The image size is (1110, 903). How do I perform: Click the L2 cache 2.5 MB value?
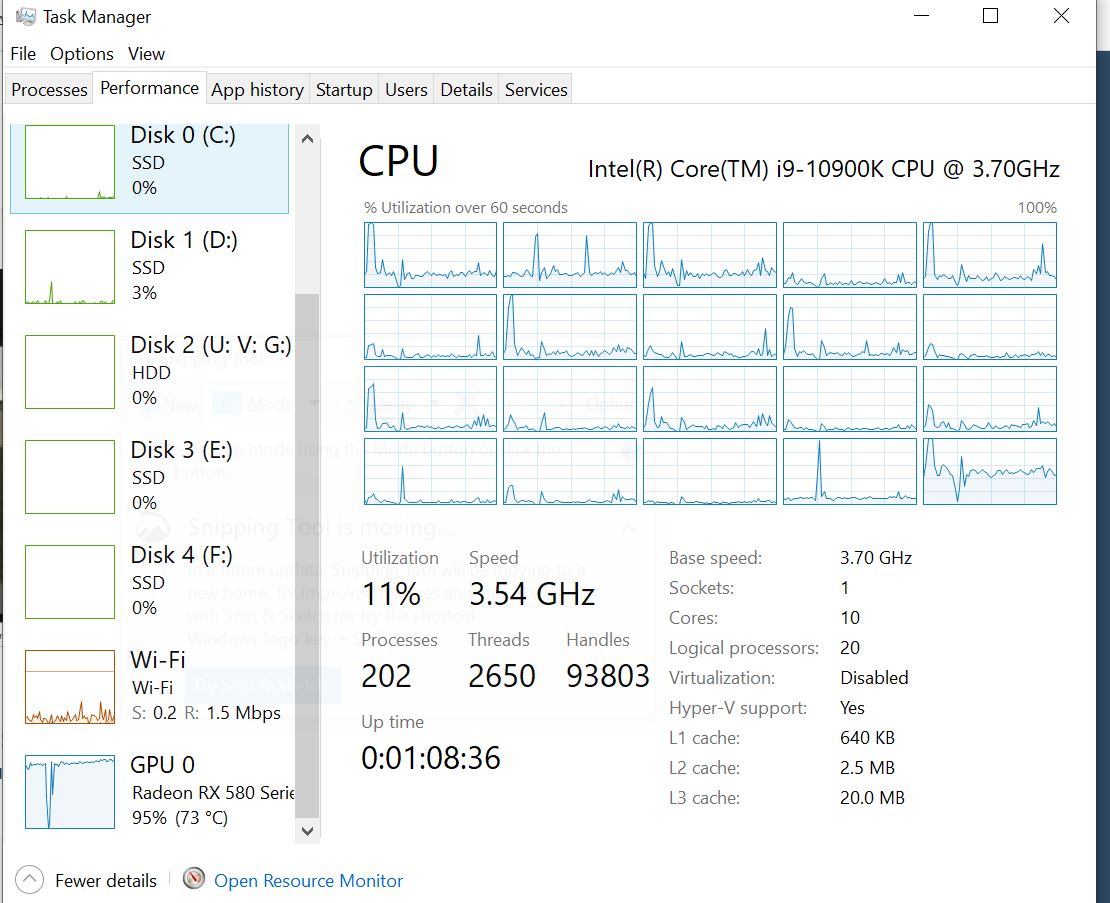(868, 768)
